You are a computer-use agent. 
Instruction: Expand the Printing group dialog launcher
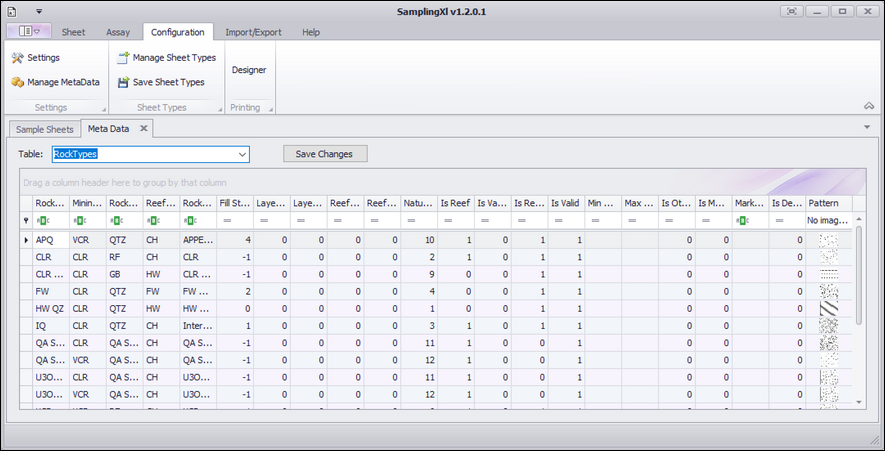click(270, 110)
